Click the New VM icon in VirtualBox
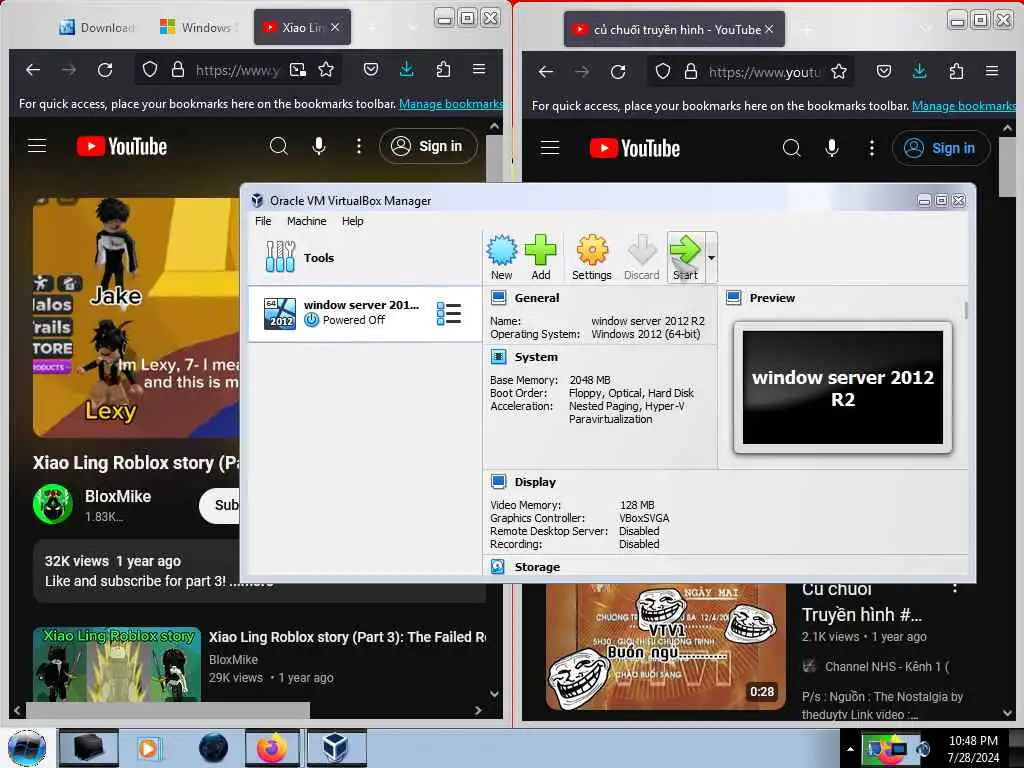 [502, 257]
